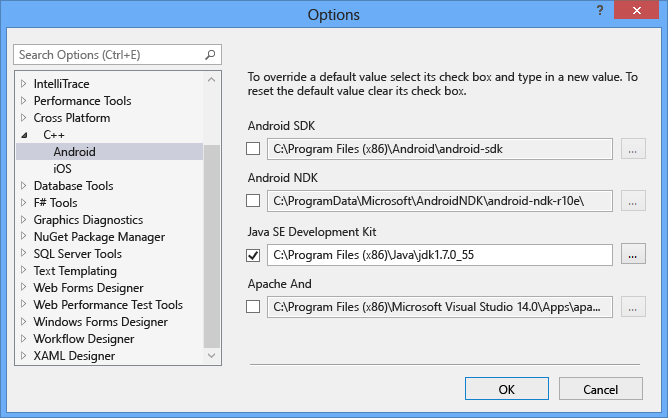This screenshot has height=418, width=668.
Task: Collapse the C++ tree node
Action: [x=24, y=135]
